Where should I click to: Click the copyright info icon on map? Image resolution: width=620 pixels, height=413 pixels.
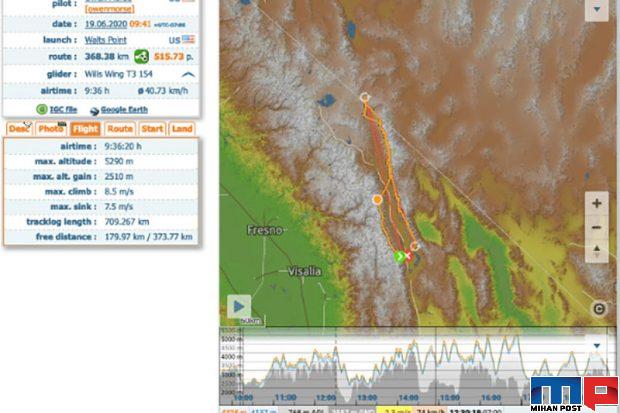(598, 309)
